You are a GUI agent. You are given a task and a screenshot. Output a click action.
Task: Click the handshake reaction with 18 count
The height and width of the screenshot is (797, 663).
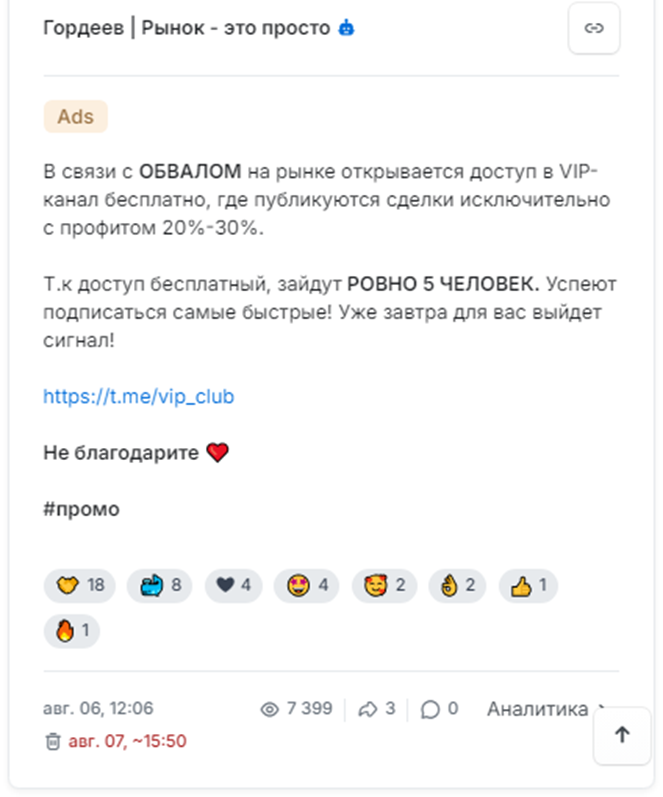80,586
